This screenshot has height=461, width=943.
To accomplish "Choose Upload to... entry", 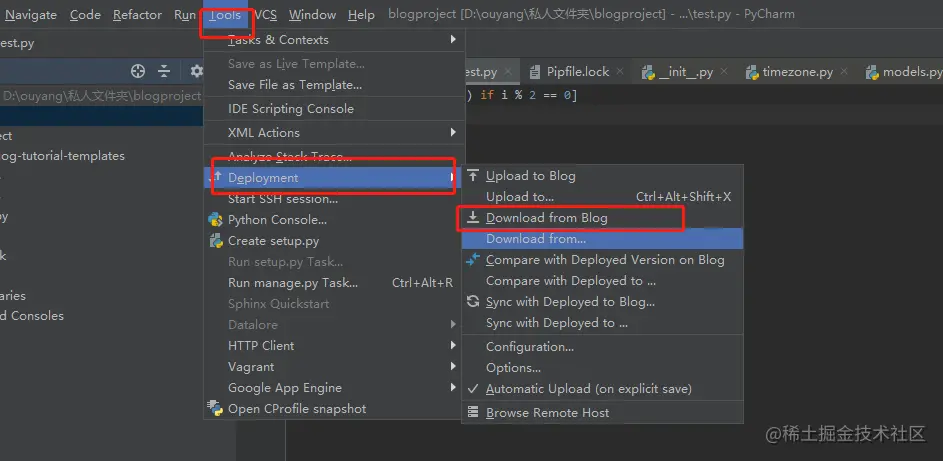I will (602, 197).
